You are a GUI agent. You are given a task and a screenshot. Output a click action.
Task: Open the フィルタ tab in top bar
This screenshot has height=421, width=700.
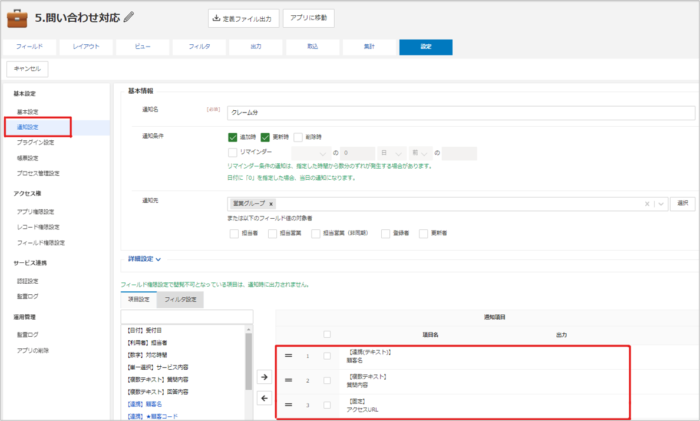(x=199, y=46)
